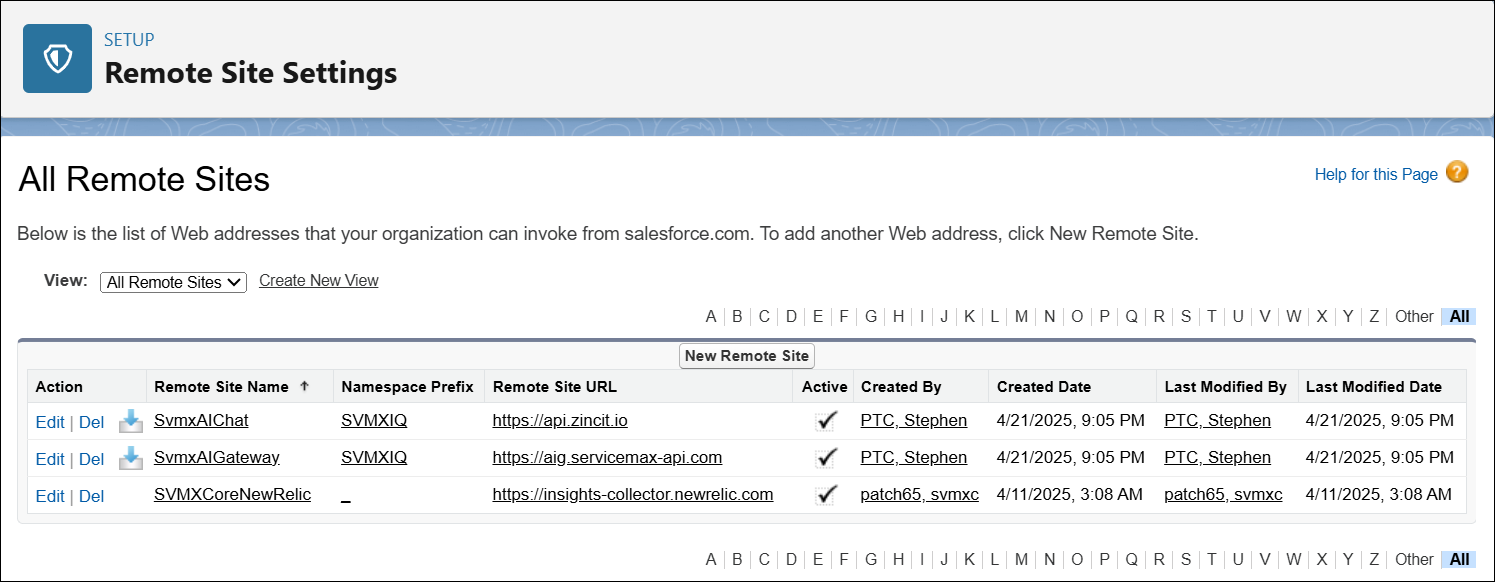Open the All Remote Sites view dropdown
The image size is (1495, 582).
point(173,282)
